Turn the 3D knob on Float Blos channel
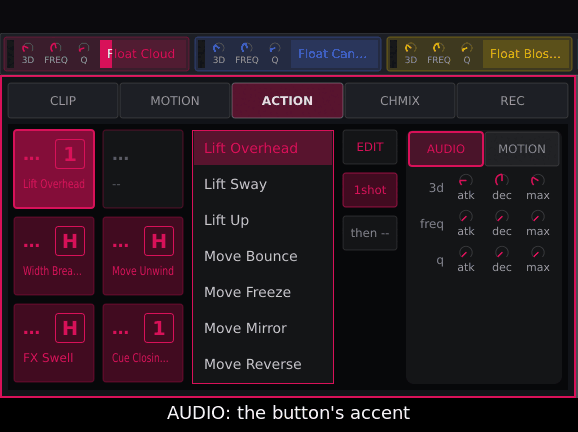 pos(411,48)
